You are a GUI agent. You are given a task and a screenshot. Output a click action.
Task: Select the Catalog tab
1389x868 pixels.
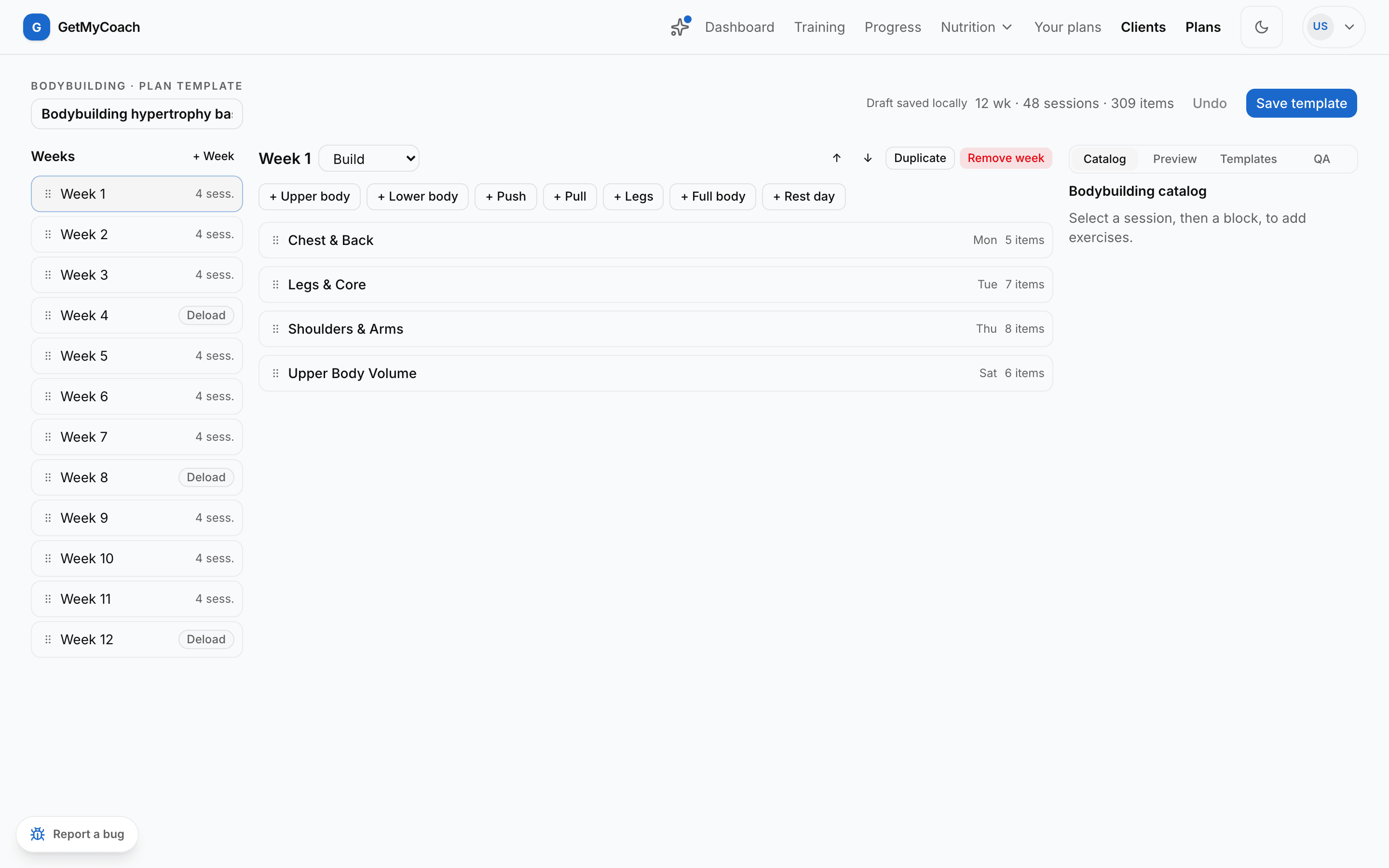pos(1104,159)
